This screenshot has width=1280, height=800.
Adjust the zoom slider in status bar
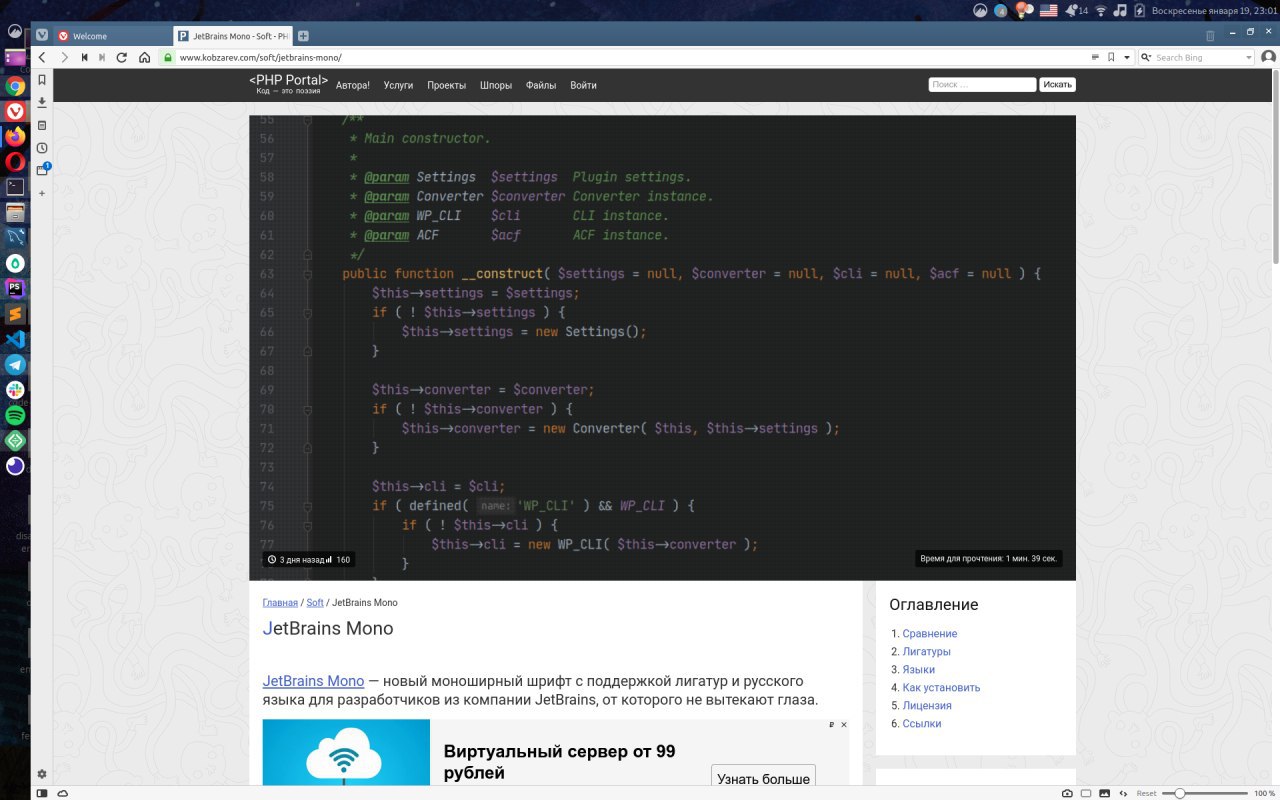coord(1203,793)
